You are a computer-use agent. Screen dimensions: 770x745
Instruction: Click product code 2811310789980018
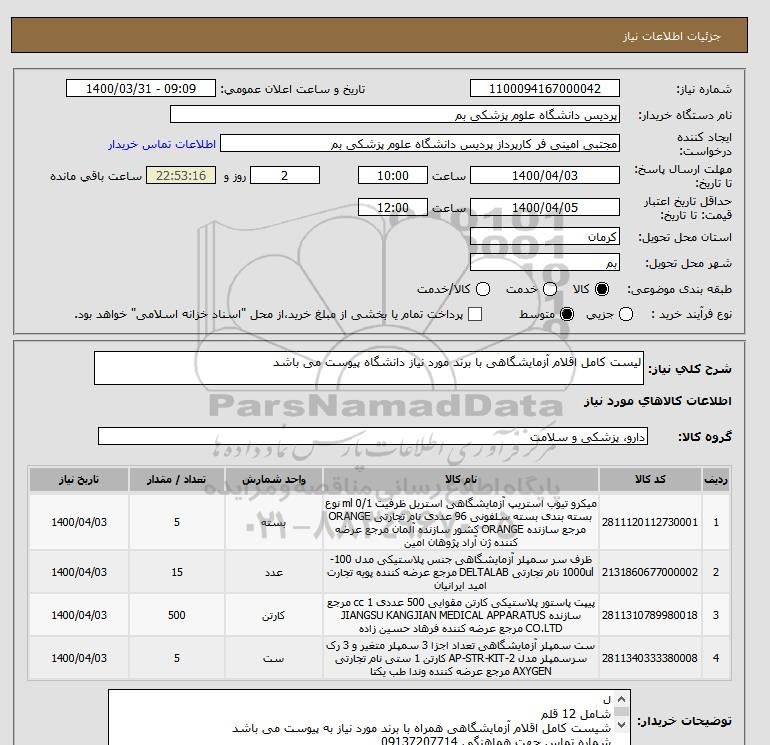(650, 615)
